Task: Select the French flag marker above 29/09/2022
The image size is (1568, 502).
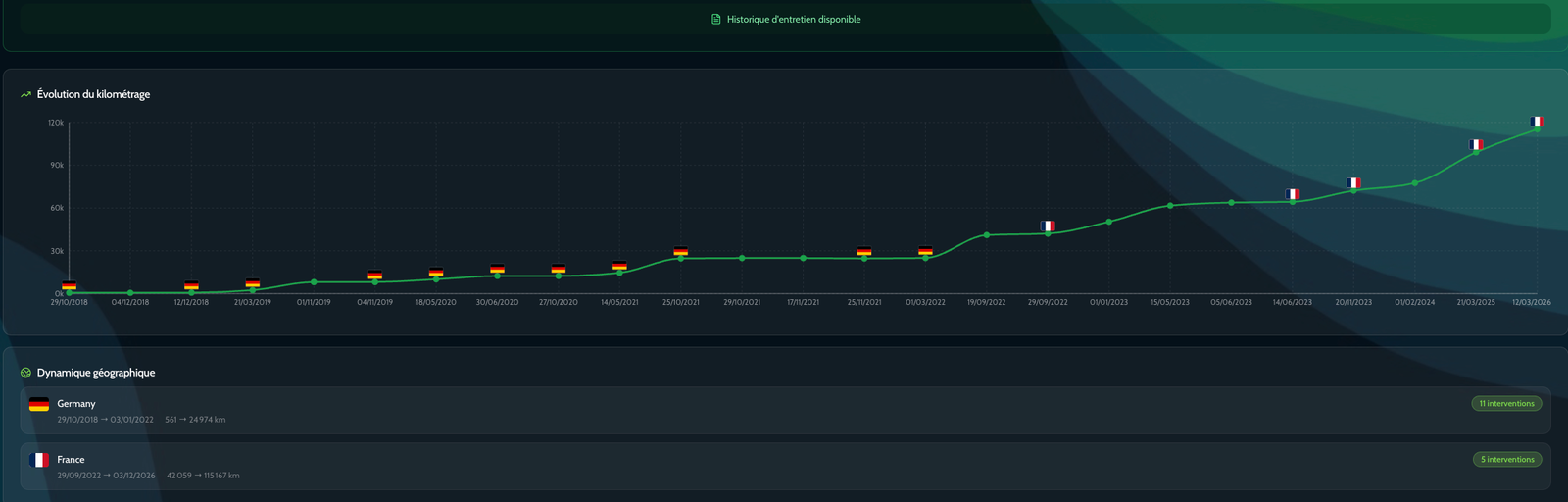Action: pyautogui.click(x=1048, y=226)
